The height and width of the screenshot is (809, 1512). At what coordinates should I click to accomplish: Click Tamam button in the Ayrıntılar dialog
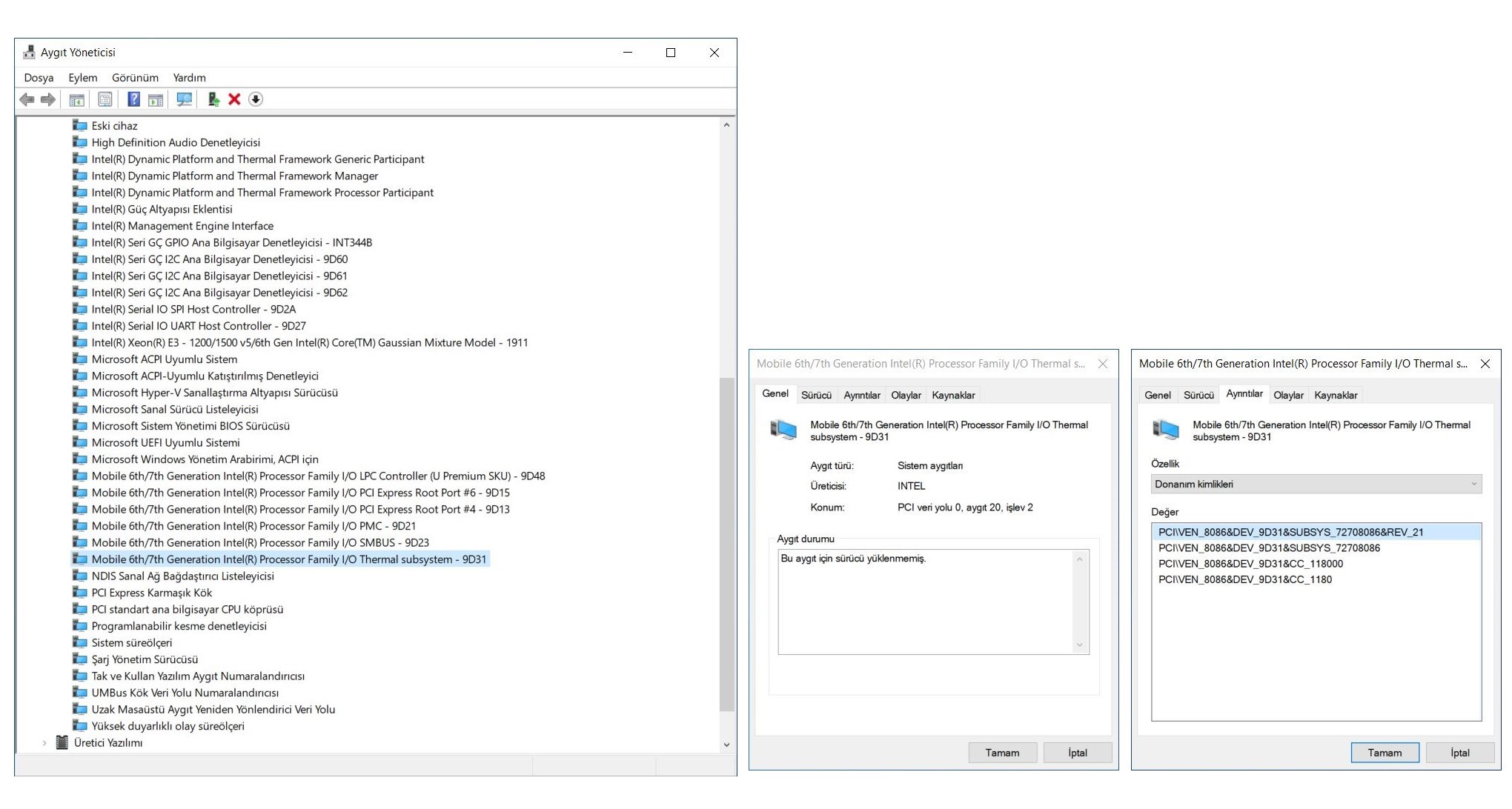coord(1384,753)
